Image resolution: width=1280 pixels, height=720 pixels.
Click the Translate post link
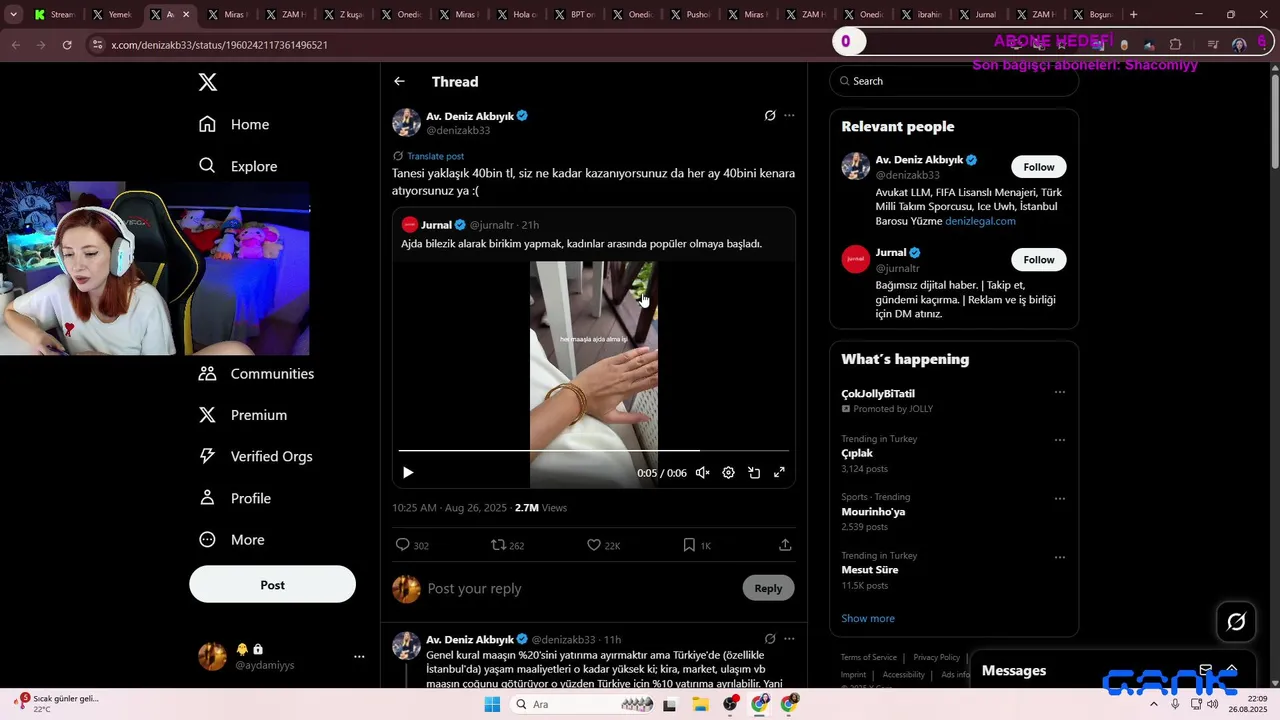[x=435, y=156]
